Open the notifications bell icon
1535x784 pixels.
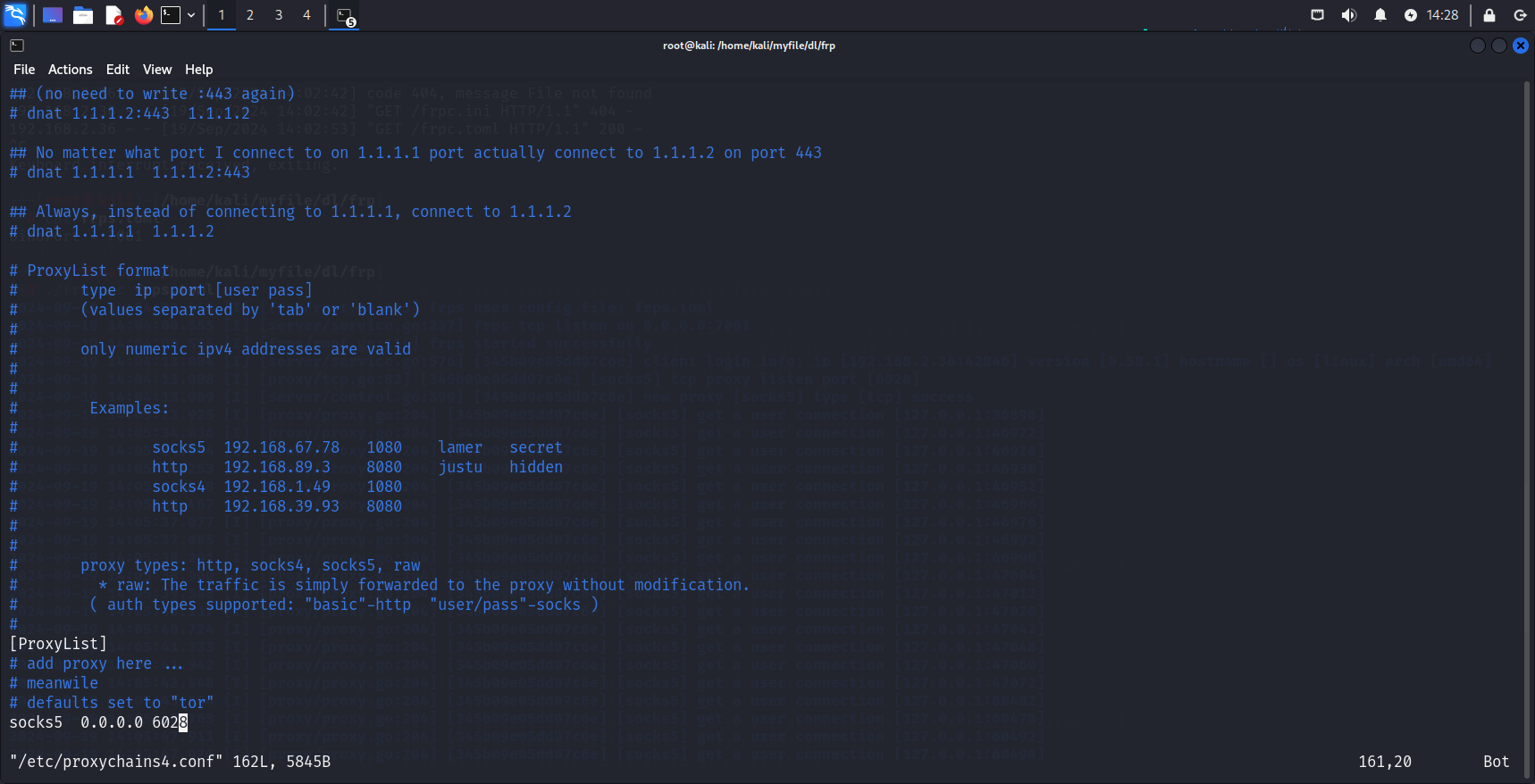(x=1380, y=15)
